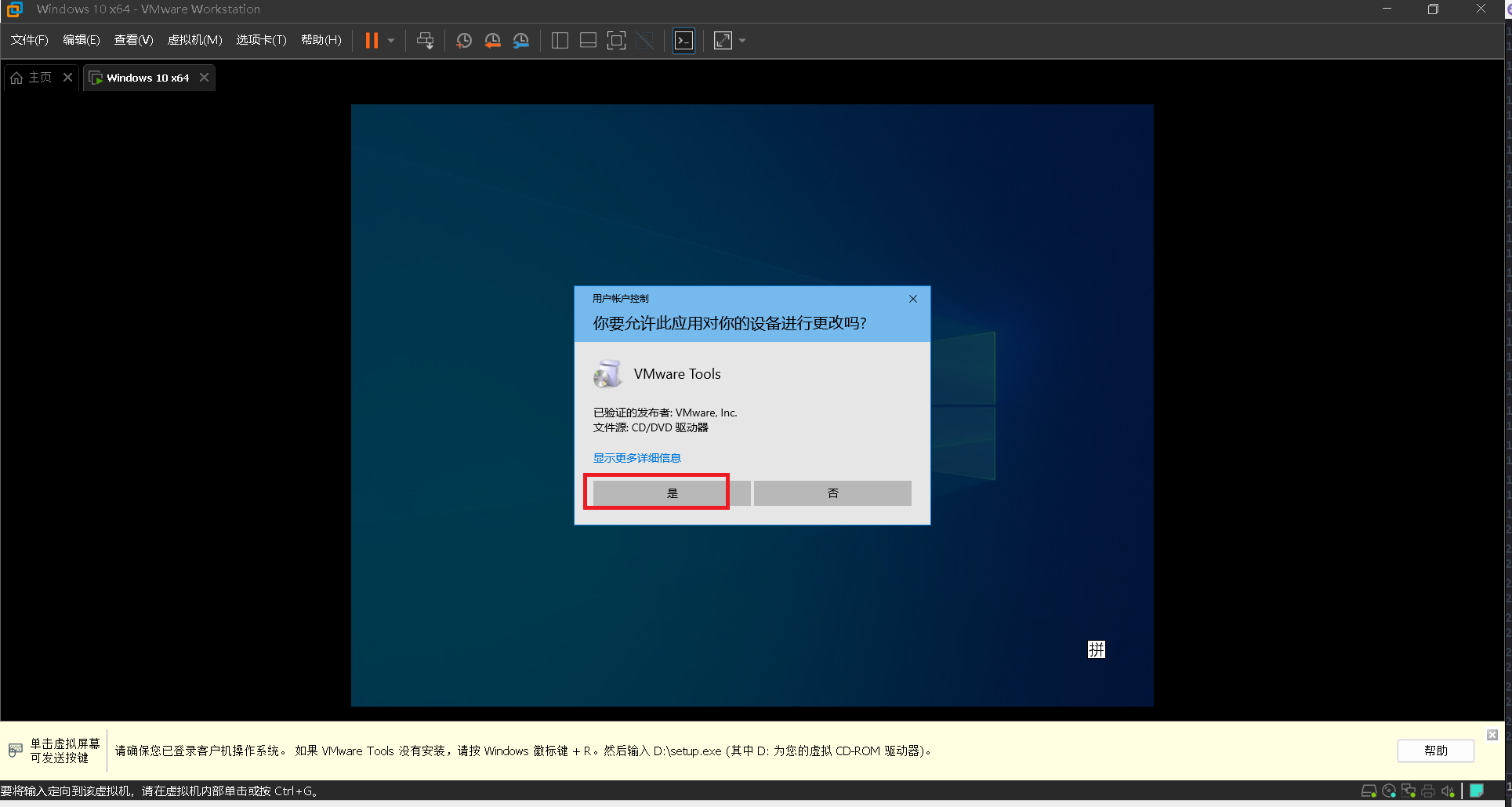Revert the virtual machine to snapshot

492,41
